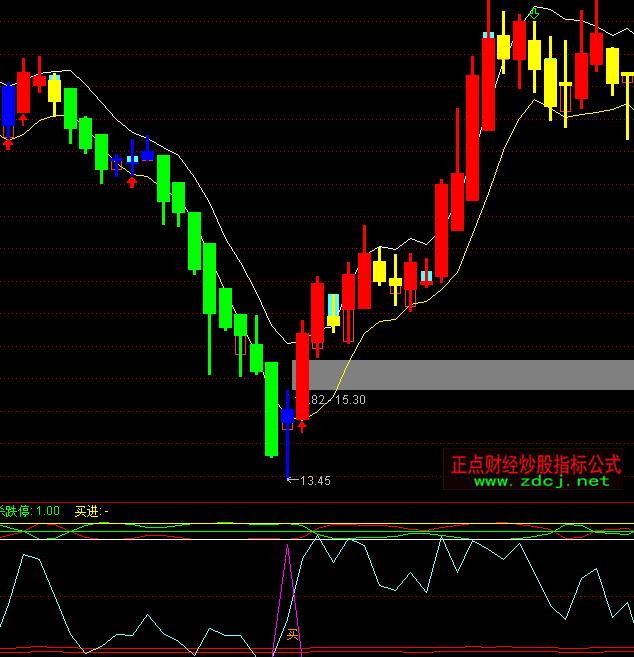Click the 15.30 price range label

[x=350, y=399]
